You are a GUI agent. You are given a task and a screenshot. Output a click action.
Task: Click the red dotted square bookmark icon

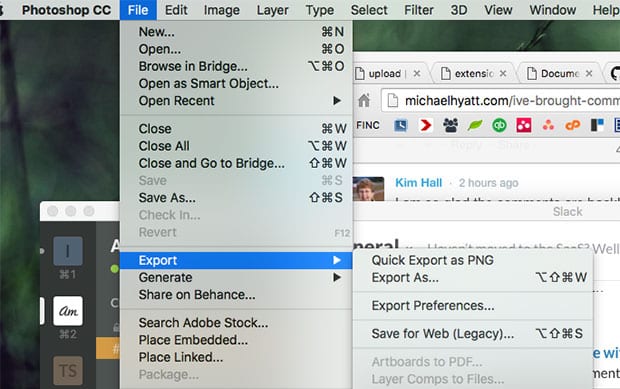click(x=524, y=125)
